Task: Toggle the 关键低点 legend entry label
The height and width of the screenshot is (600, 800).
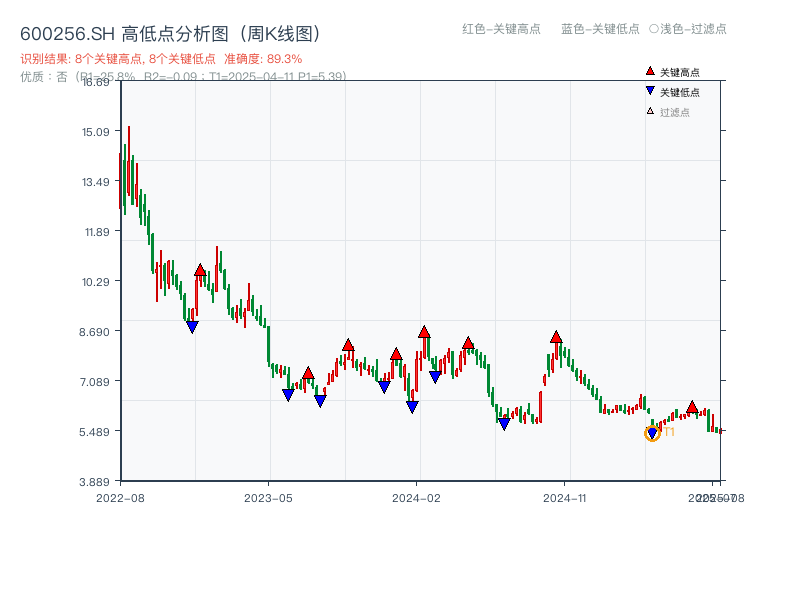Action: pos(680,92)
